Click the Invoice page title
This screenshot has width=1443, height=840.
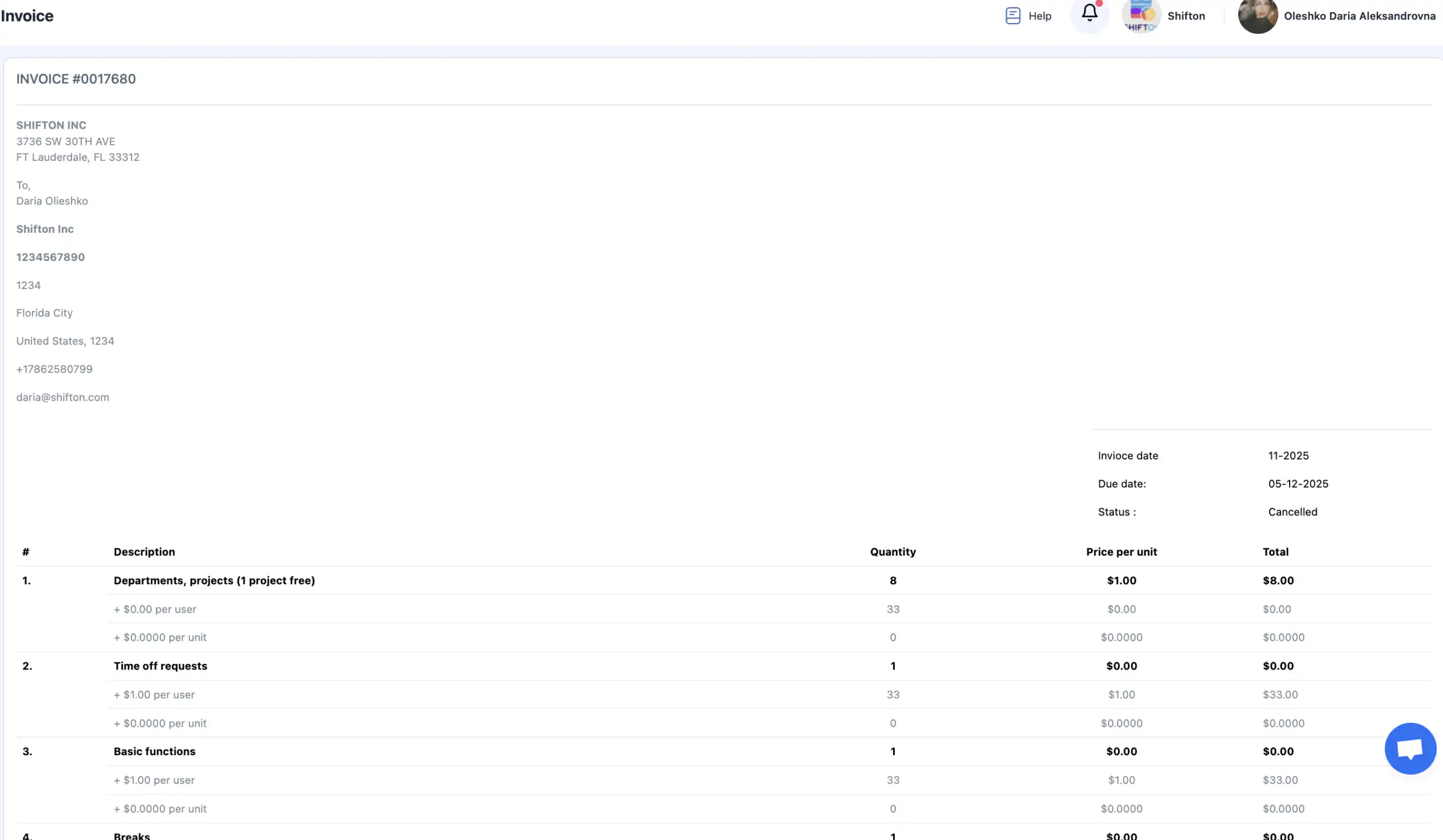pos(27,16)
